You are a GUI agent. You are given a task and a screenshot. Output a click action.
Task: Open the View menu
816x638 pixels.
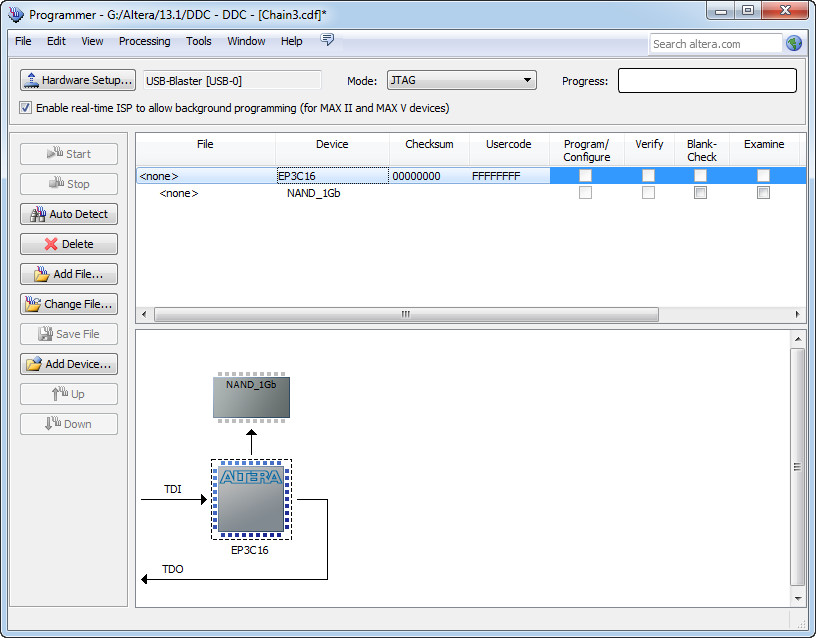tap(92, 41)
